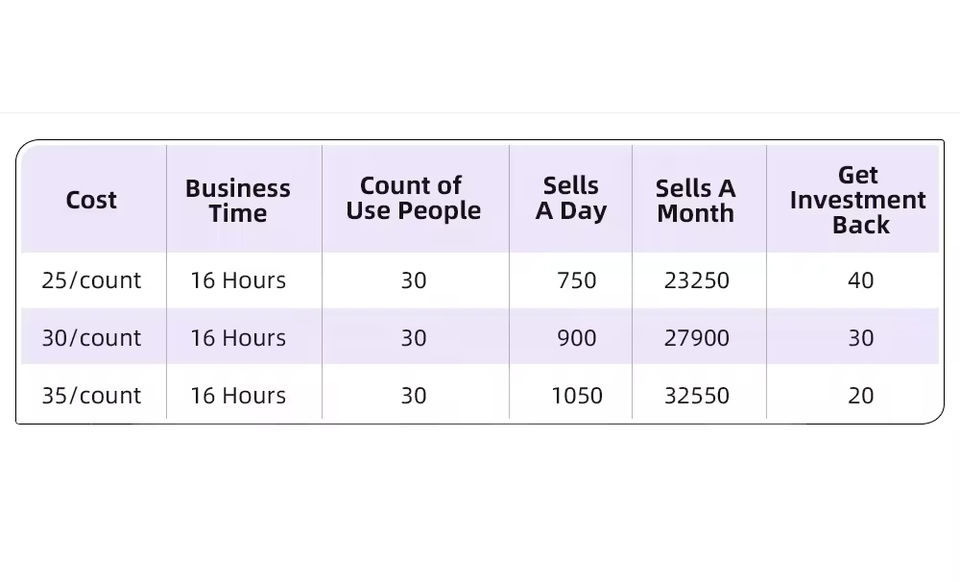Select 16 Hours in the 35/count row

pos(238,396)
